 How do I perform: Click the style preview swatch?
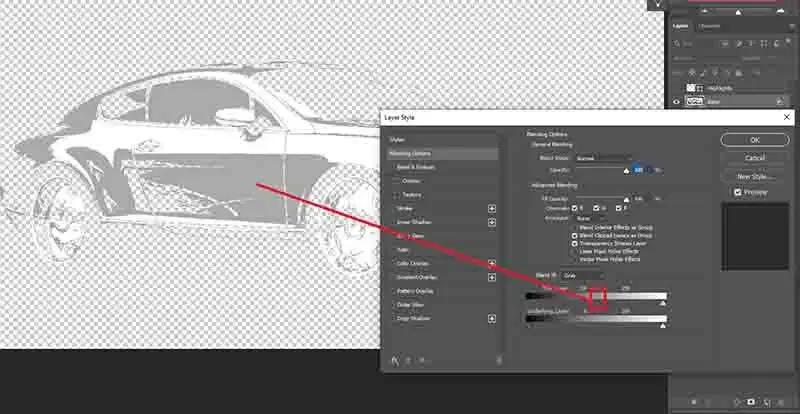[x=755, y=236]
